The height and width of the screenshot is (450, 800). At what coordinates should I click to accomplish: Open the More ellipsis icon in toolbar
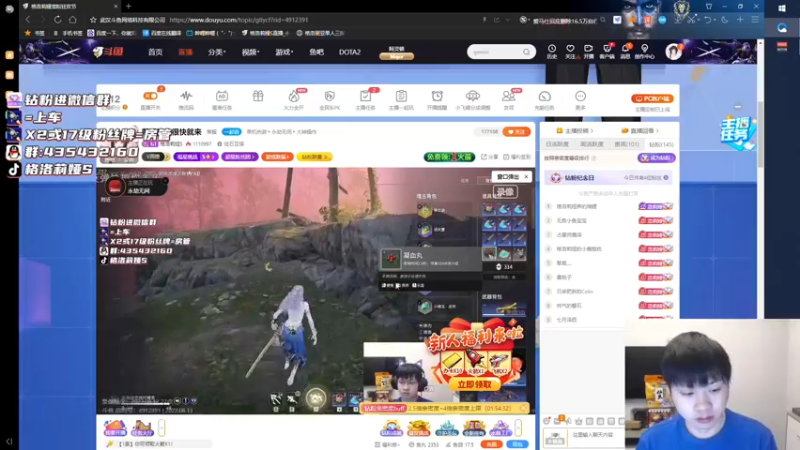(580, 96)
